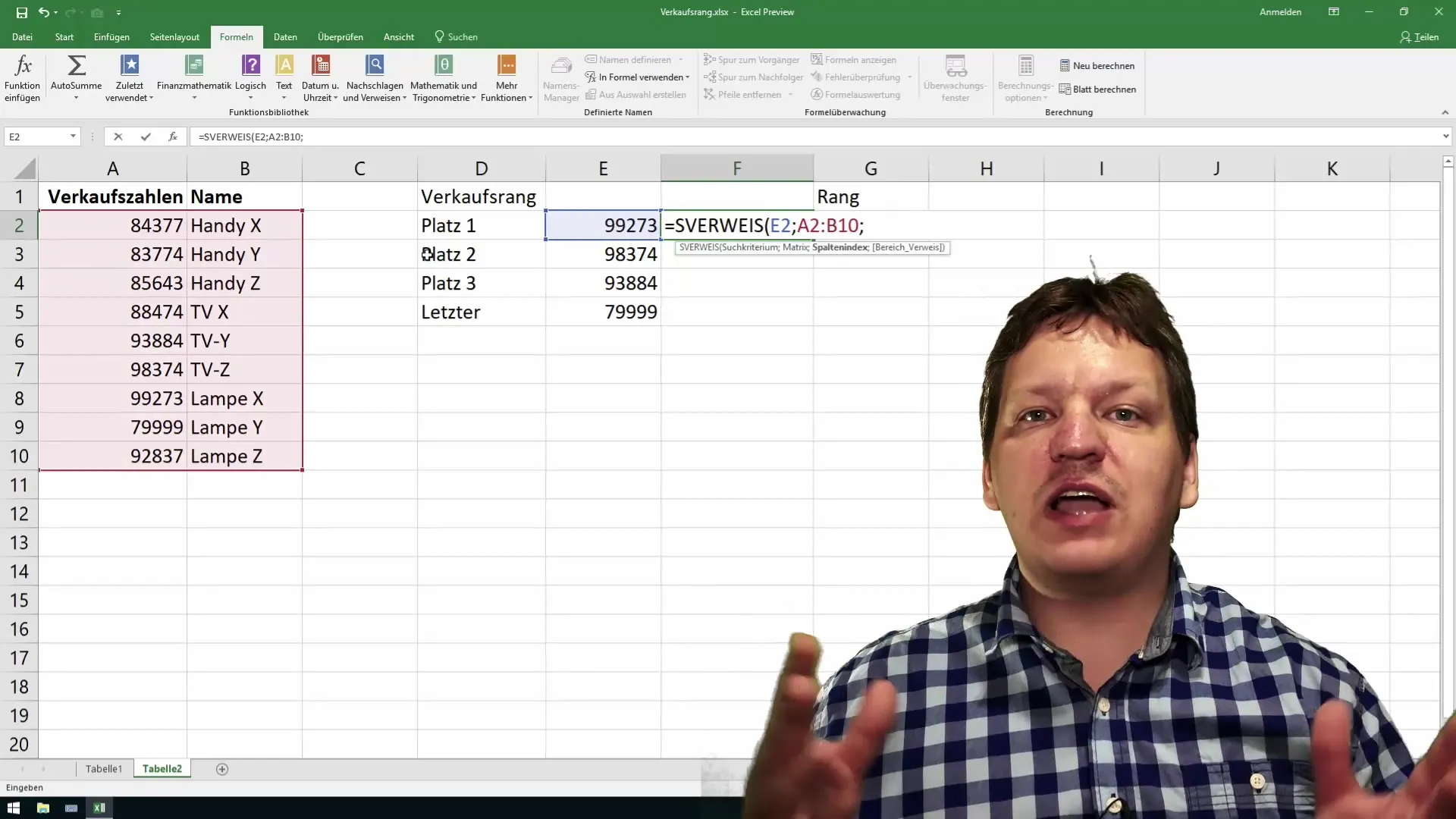
Task: Select column header C
Action: tap(359, 168)
